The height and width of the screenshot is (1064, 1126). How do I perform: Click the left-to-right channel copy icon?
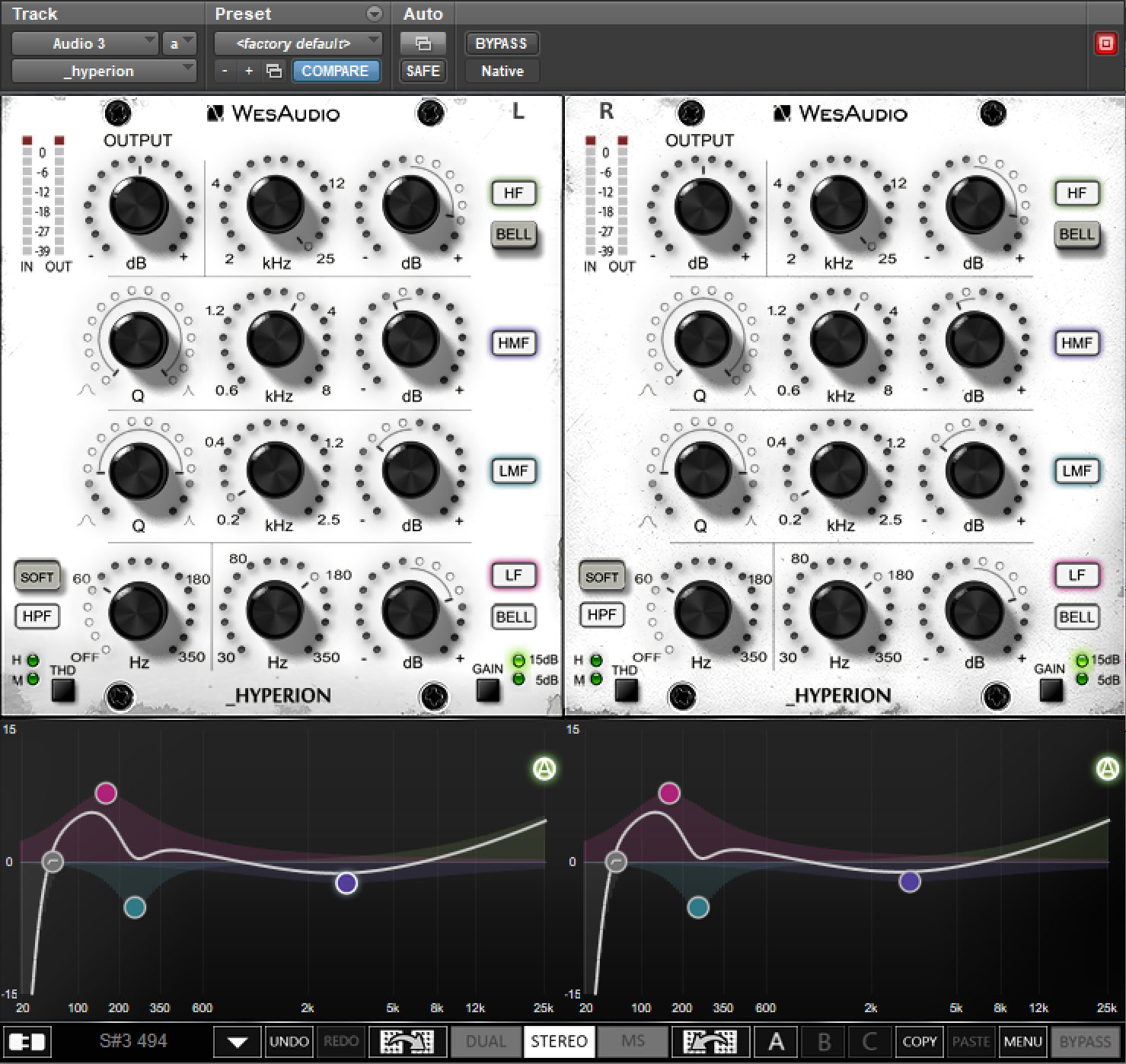pos(407,1041)
